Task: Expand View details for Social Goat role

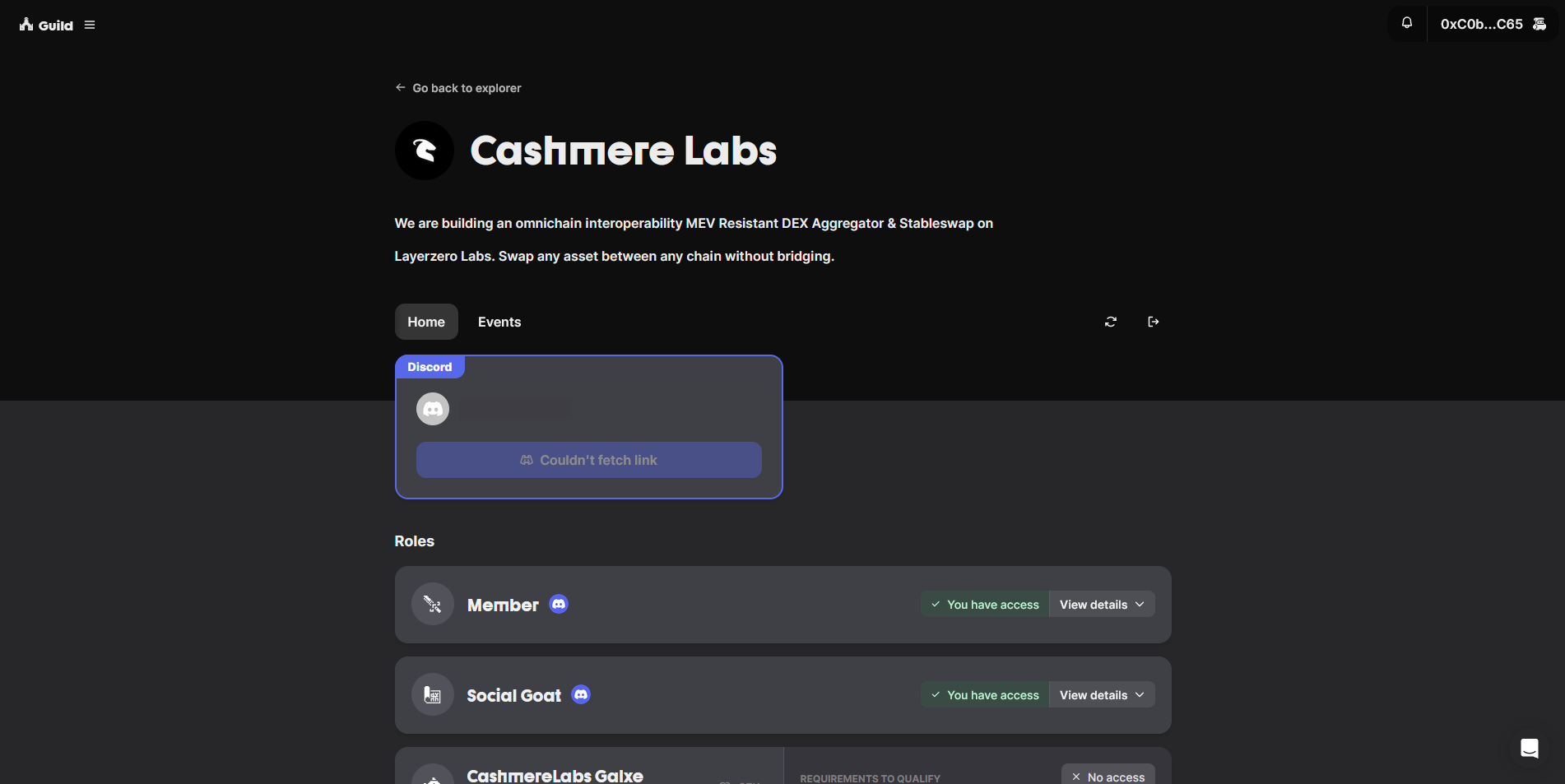Action: click(1102, 695)
